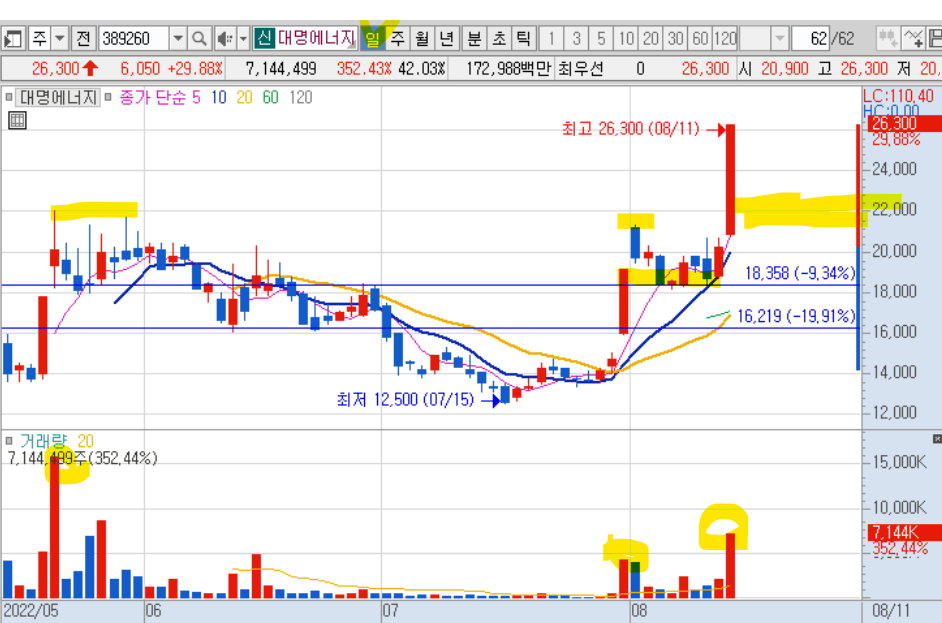Image resolution: width=942 pixels, height=623 pixels.
Task: Click the red 26,300 price tag on axis
Action: (x=905, y=124)
